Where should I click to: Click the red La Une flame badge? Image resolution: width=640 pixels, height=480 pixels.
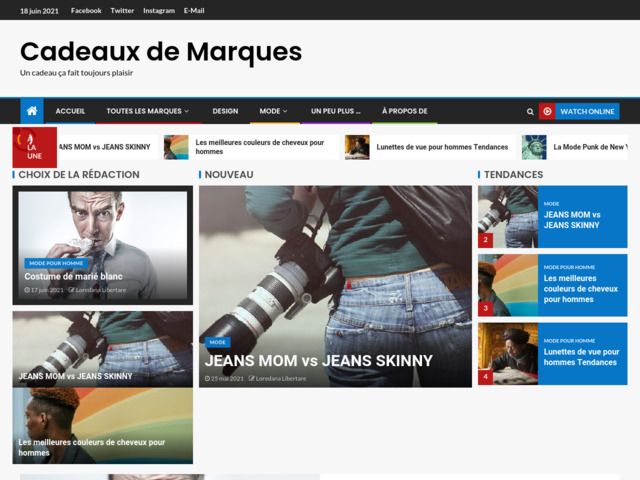click(35, 147)
